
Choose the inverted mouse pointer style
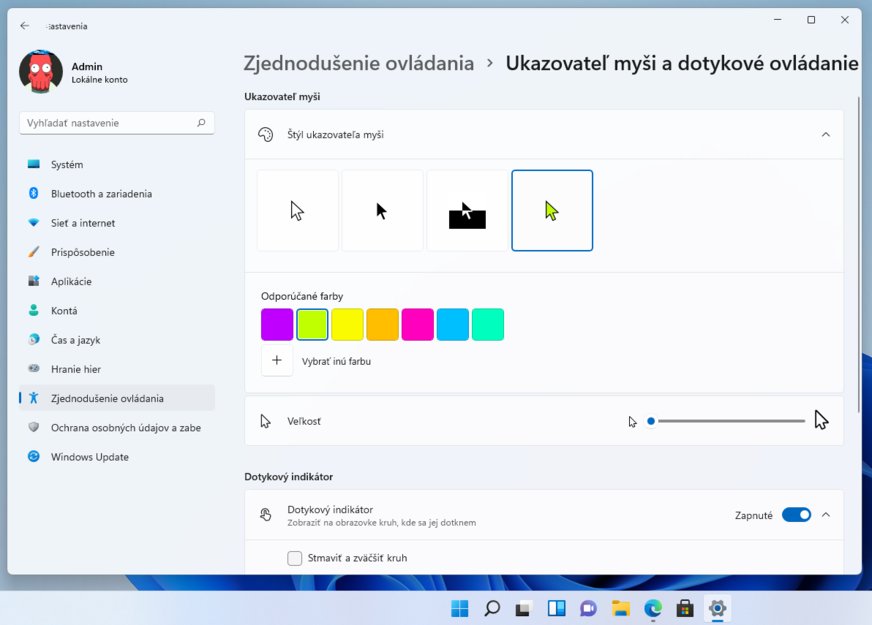pos(467,210)
